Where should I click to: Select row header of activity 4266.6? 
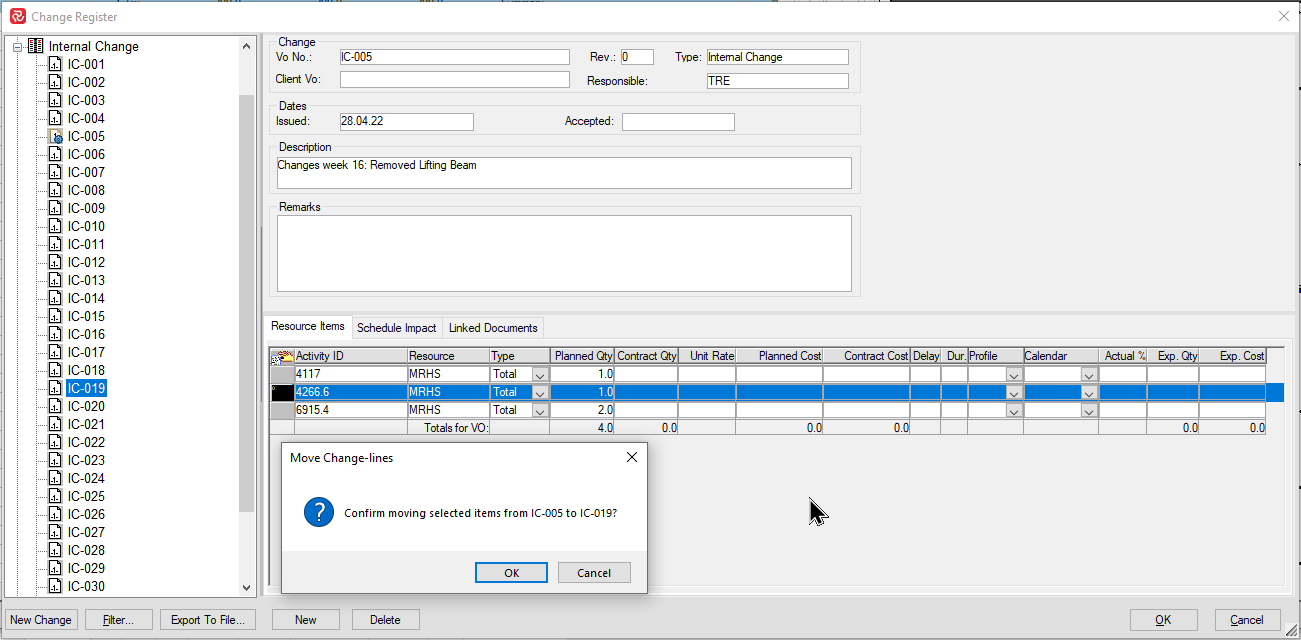[x=282, y=392]
